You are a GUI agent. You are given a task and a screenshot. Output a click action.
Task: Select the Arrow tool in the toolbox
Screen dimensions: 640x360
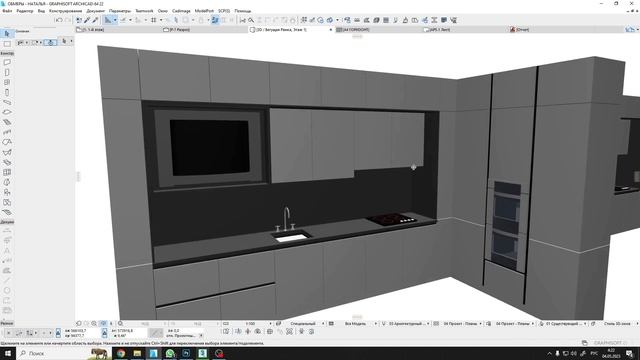[x=7, y=33]
